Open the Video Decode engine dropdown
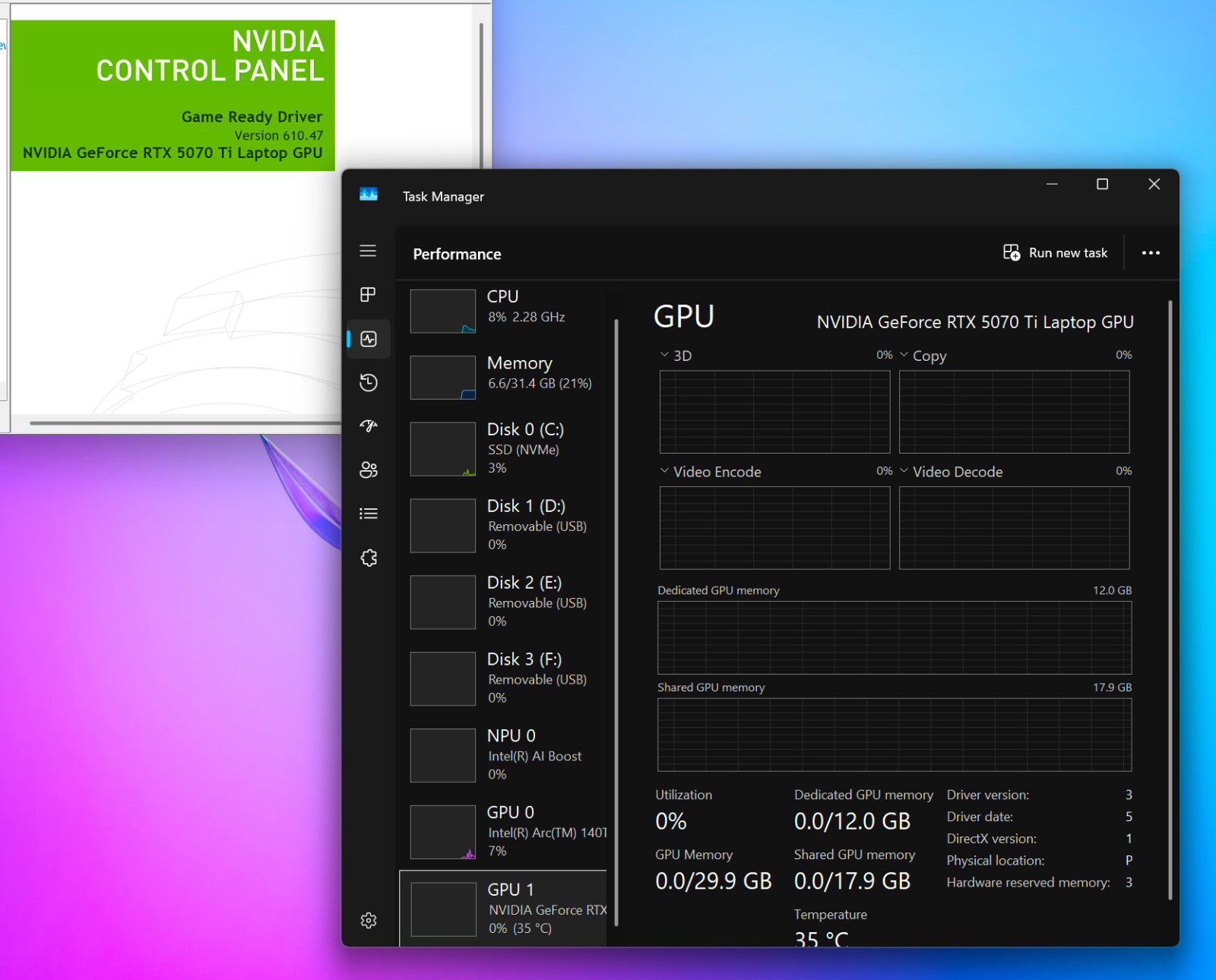Image resolution: width=1216 pixels, height=980 pixels. point(904,472)
